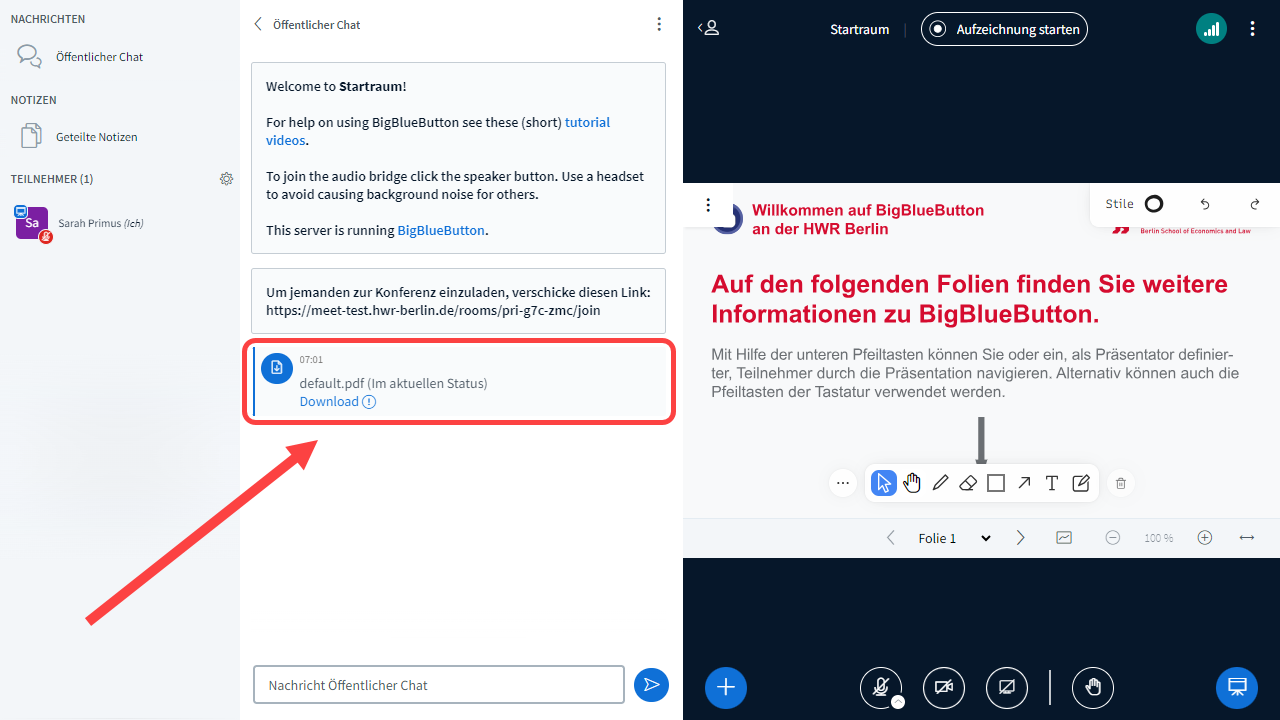Open Öffentlicher Chat in sidebar
Image resolution: width=1280 pixels, height=720 pixels.
click(x=99, y=57)
